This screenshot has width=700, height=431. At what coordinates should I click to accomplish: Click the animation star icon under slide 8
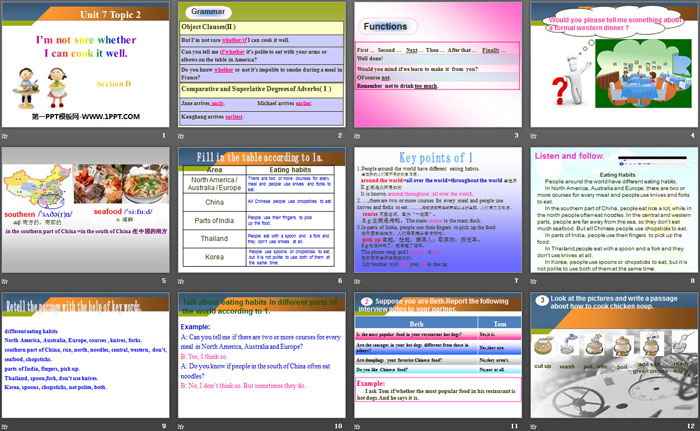pyautogui.click(x=533, y=281)
